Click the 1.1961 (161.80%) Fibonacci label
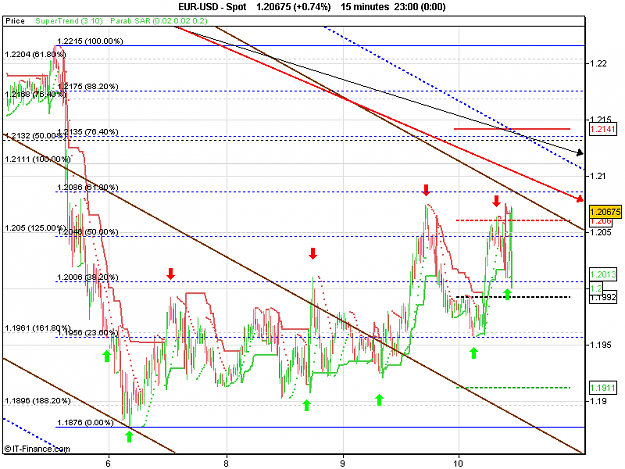The height and width of the screenshot is (469, 625). 37,328
